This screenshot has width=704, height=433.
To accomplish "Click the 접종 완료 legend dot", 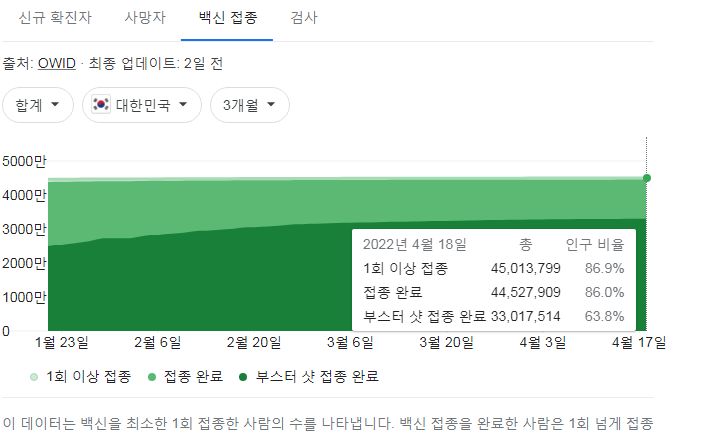I will 152,377.
